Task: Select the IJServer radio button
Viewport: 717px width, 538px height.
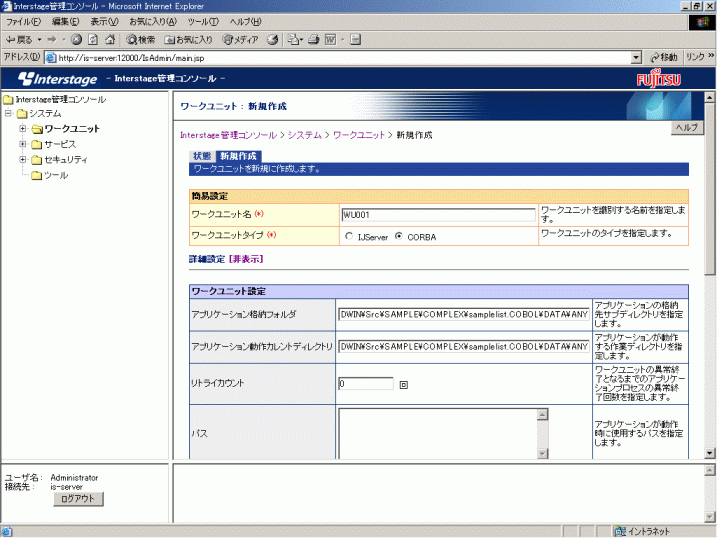Action: point(349,236)
